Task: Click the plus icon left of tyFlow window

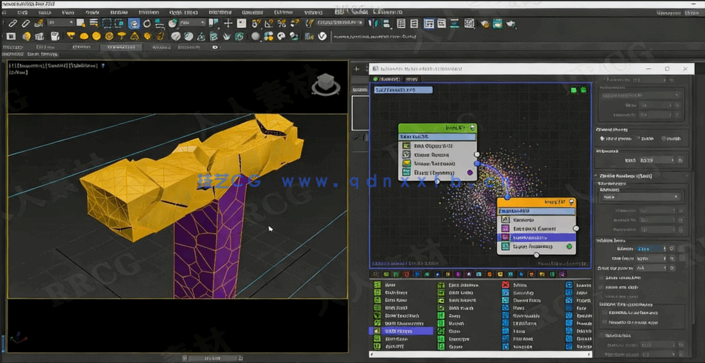Action: tap(357, 69)
